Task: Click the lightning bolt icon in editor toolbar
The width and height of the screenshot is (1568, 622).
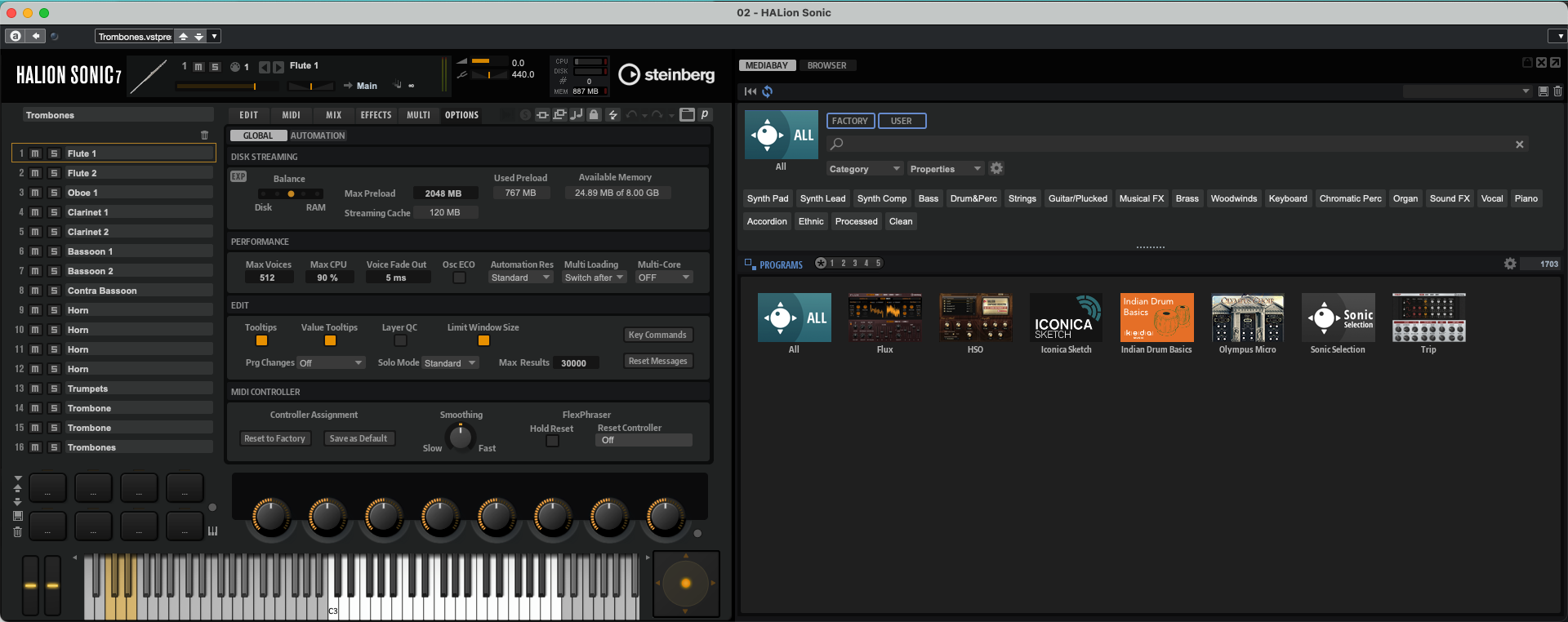Action: (612, 115)
